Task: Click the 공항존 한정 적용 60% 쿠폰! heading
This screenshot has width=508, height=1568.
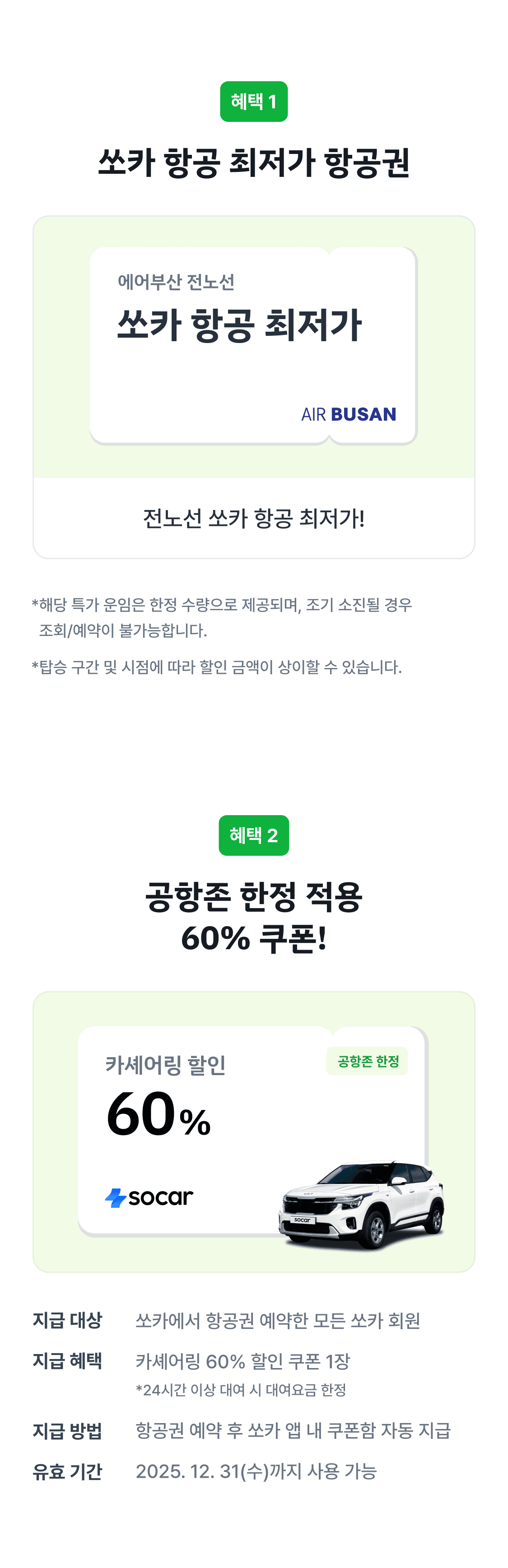Action: point(253,917)
